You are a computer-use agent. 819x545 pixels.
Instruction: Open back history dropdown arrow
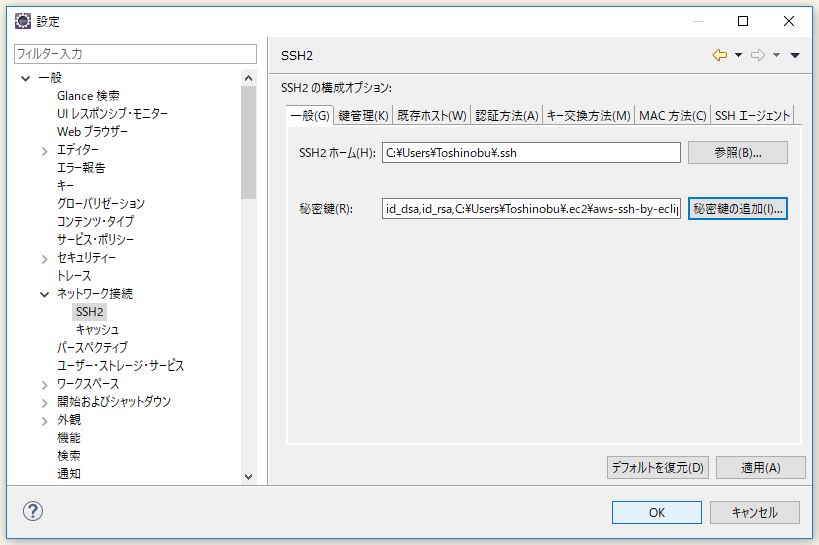(x=738, y=55)
